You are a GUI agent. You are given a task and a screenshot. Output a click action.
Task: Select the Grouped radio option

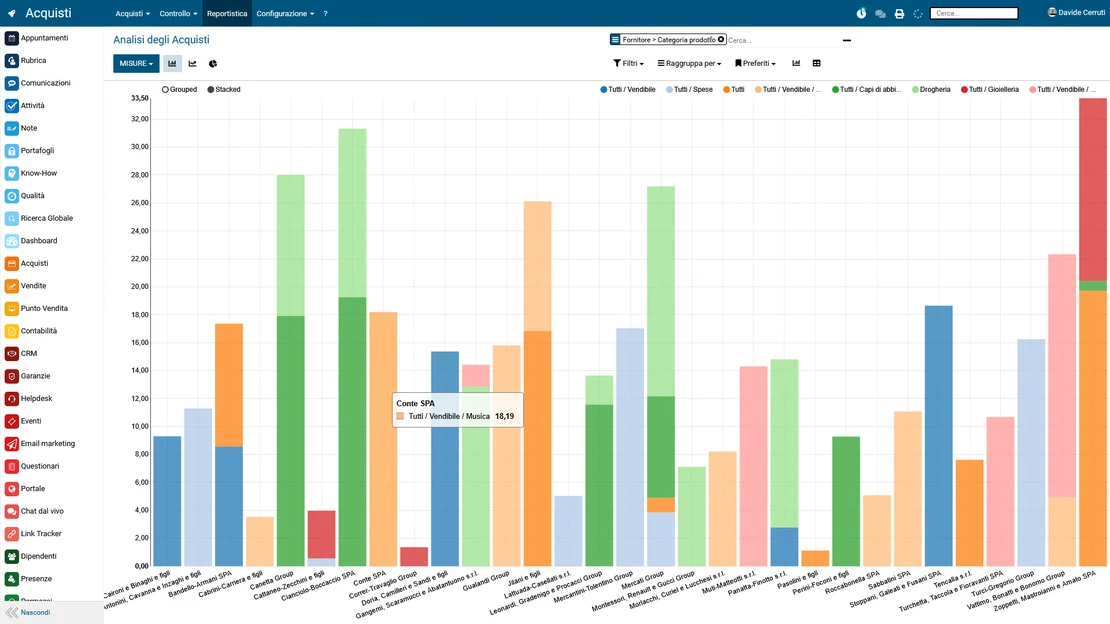179,89
